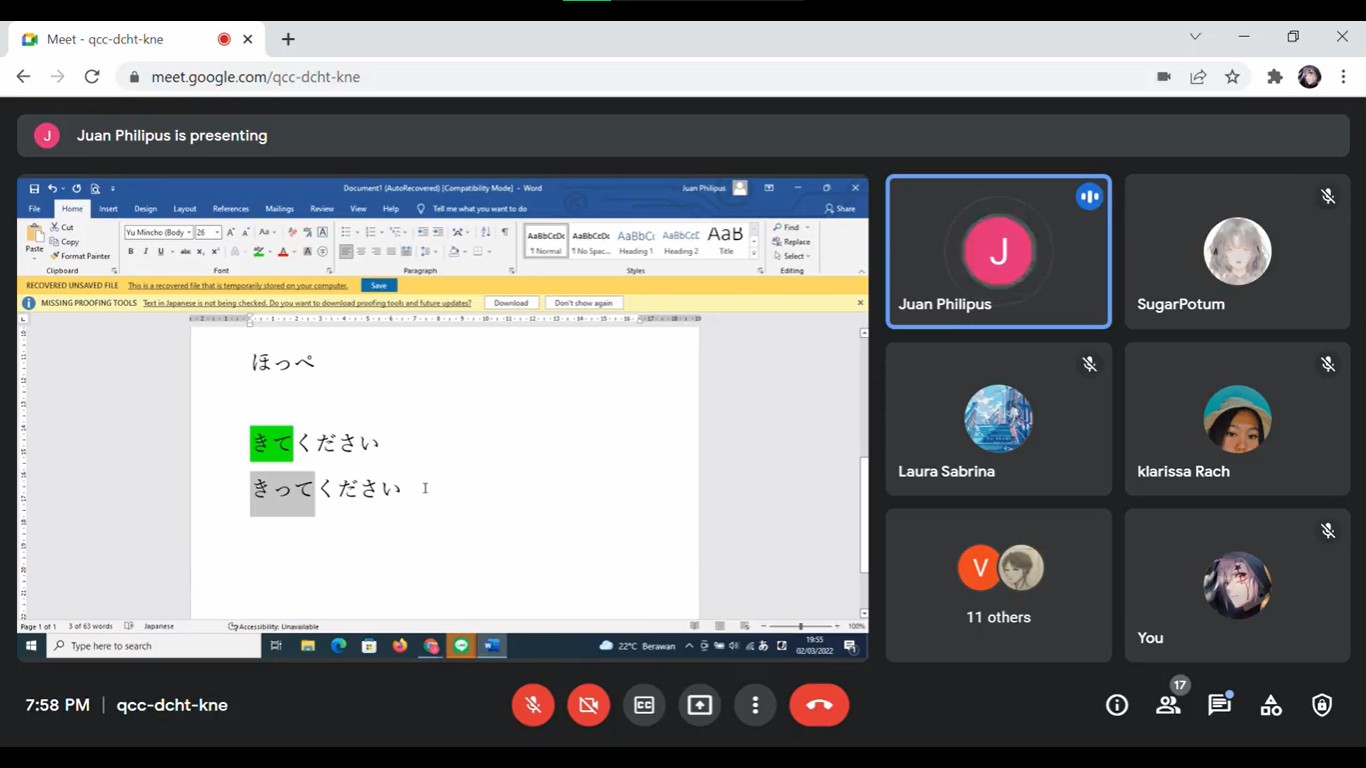Toggle Underline in presented Word ribbon
The image size is (1366, 768).
click(x=160, y=252)
